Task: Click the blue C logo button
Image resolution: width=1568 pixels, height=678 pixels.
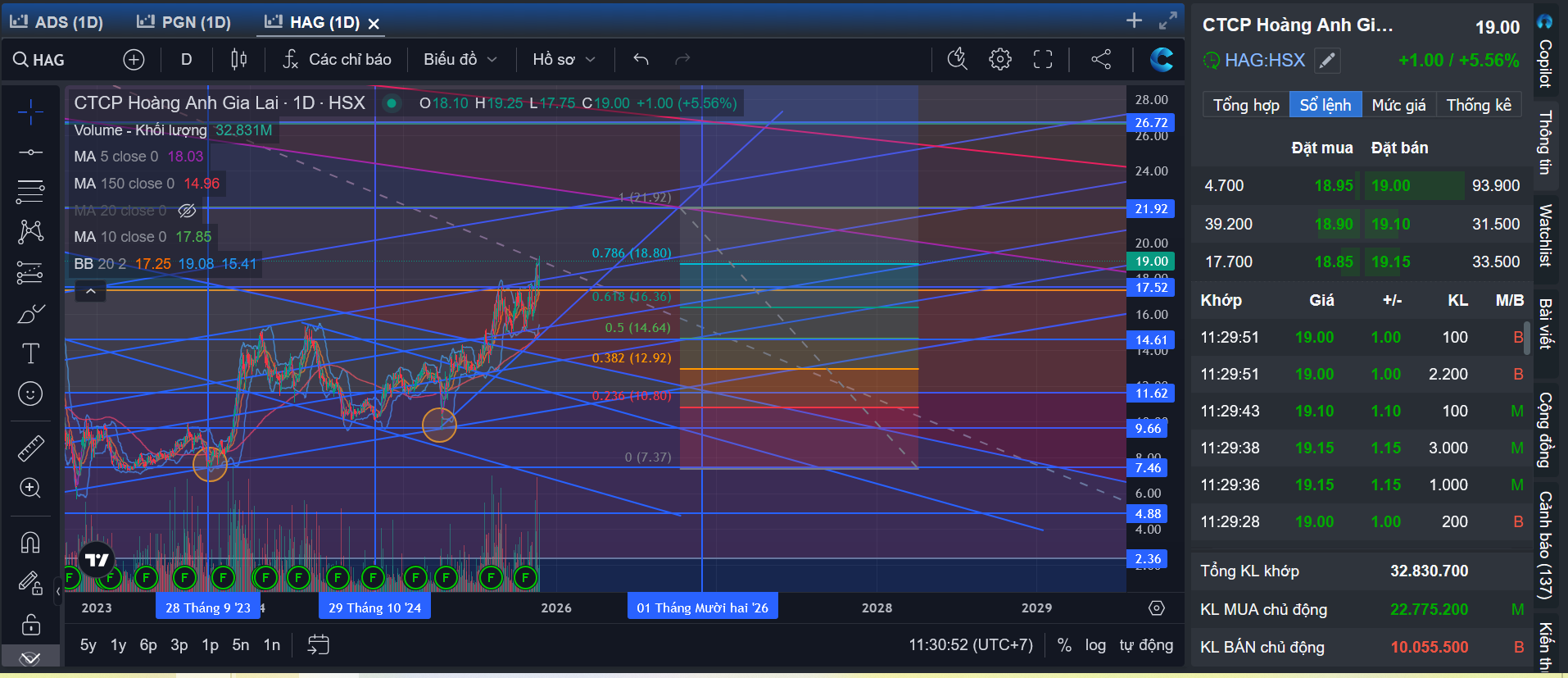Action: click(x=1162, y=59)
